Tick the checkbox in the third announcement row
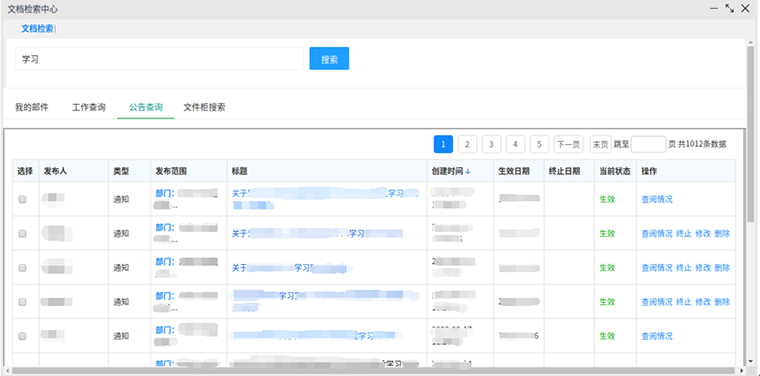The height and width of the screenshot is (376, 760). (x=22, y=267)
